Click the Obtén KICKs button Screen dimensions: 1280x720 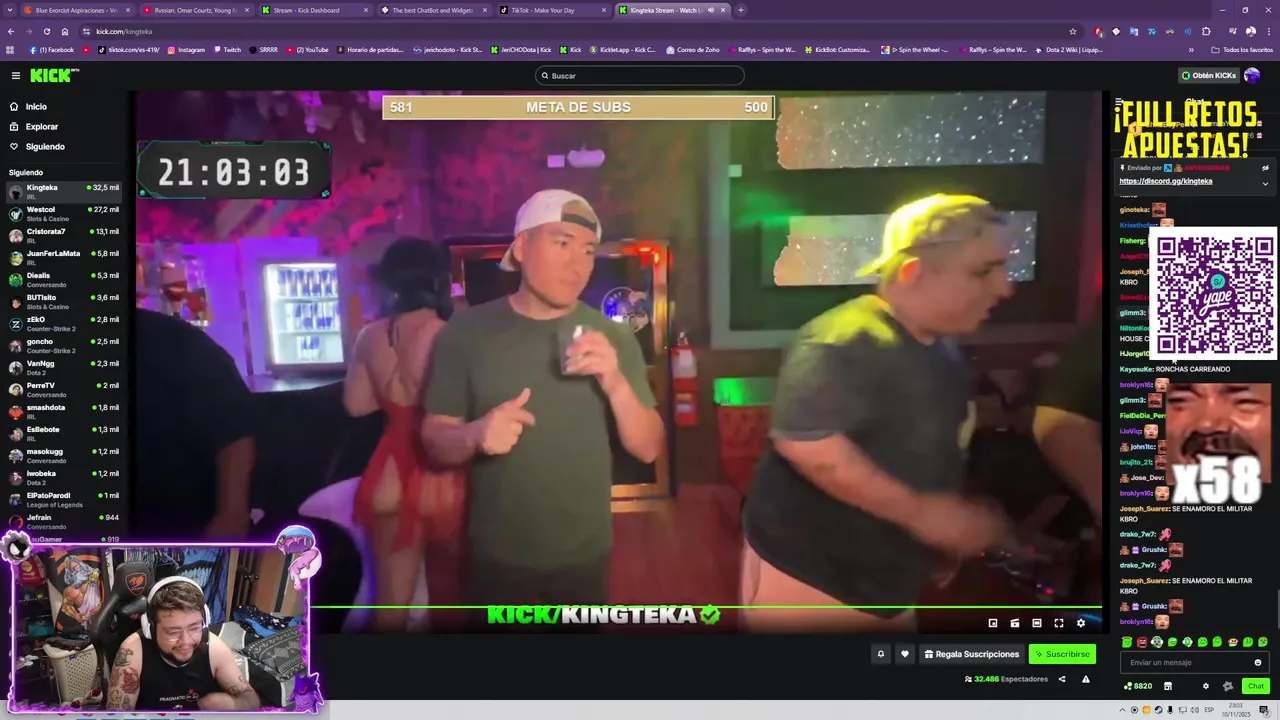point(1208,75)
